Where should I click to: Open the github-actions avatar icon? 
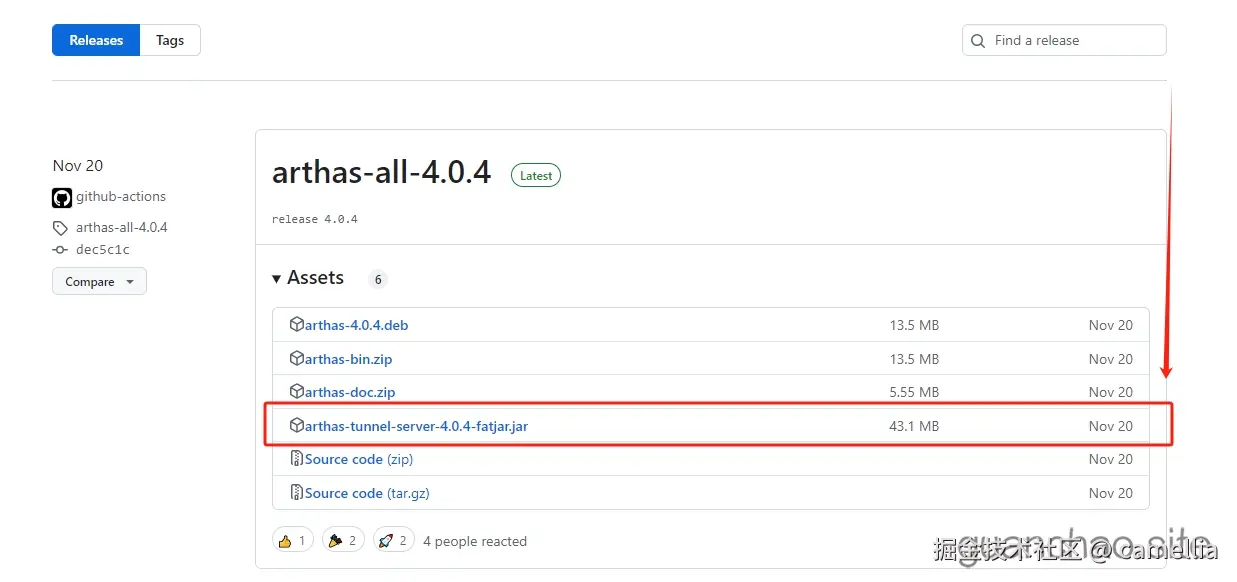(x=62, y=197)
